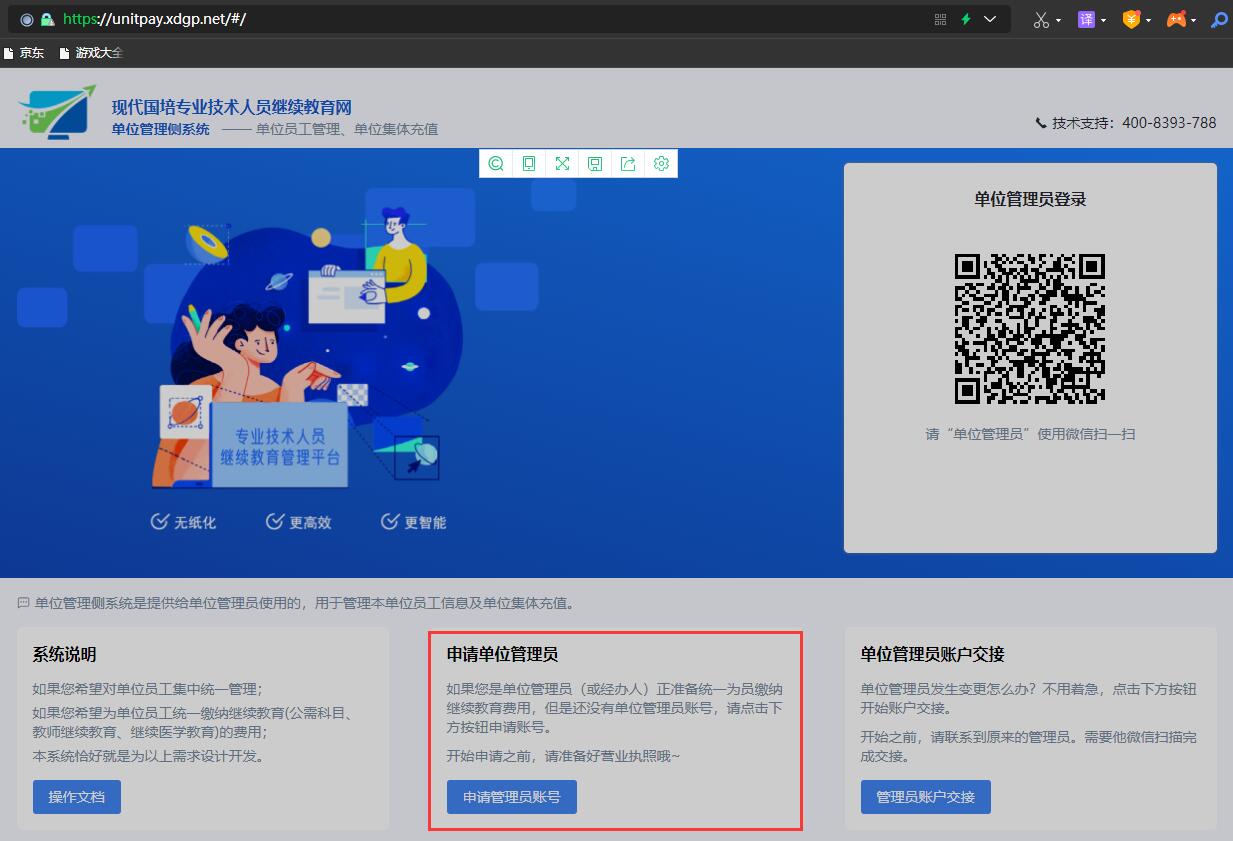Click the 更高效 checkmark icon on banner

click(275, 521)
